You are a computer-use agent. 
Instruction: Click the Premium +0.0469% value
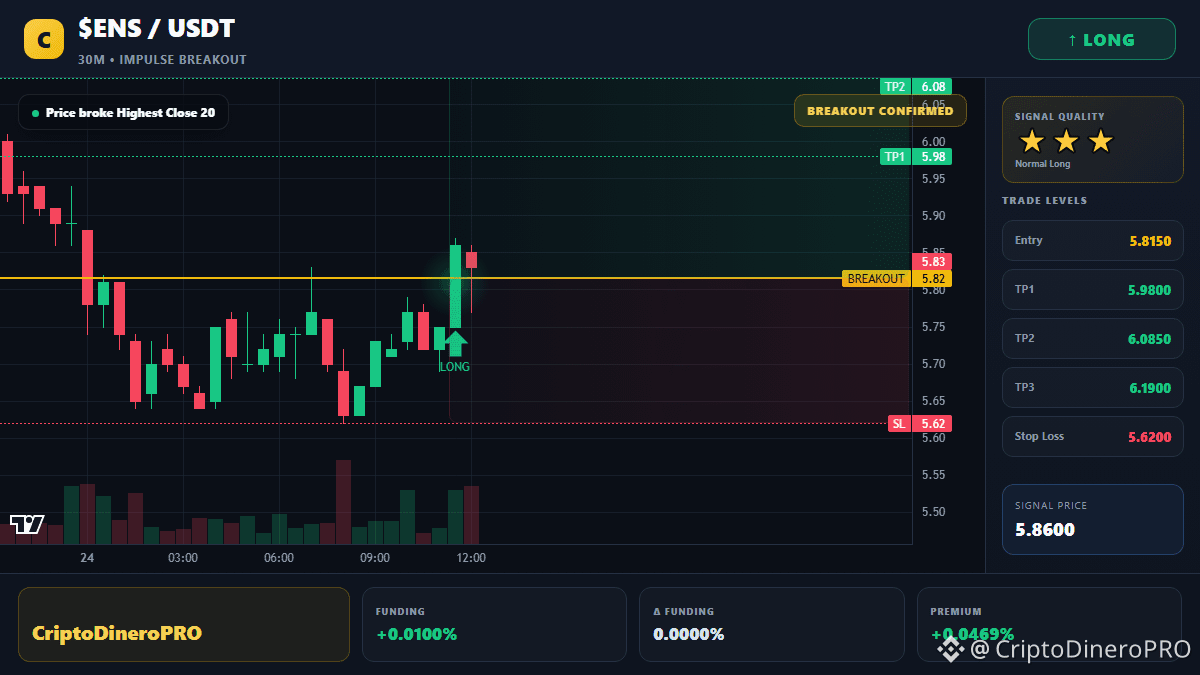point(972,634)
